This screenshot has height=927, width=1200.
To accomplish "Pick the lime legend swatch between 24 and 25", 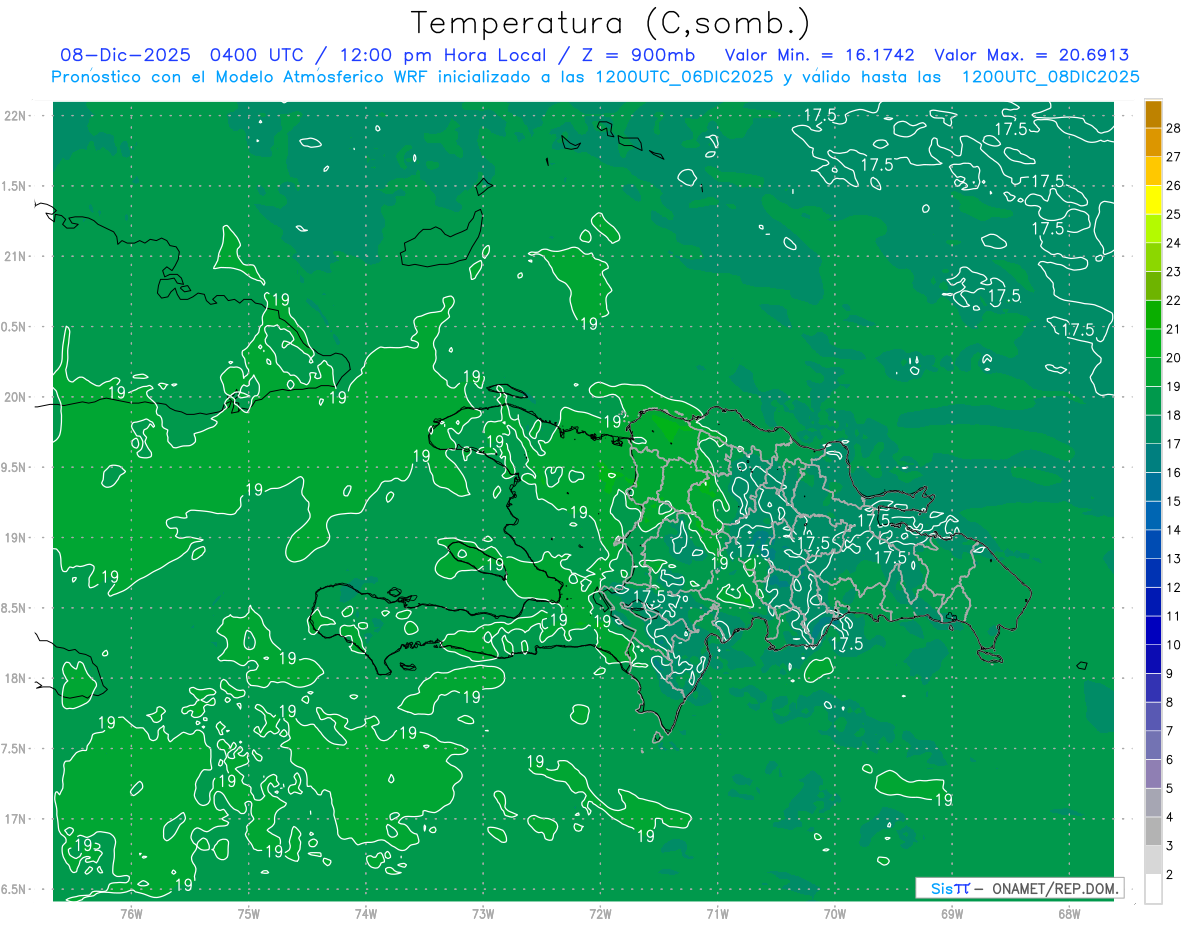I will [x=1153, y=228].
